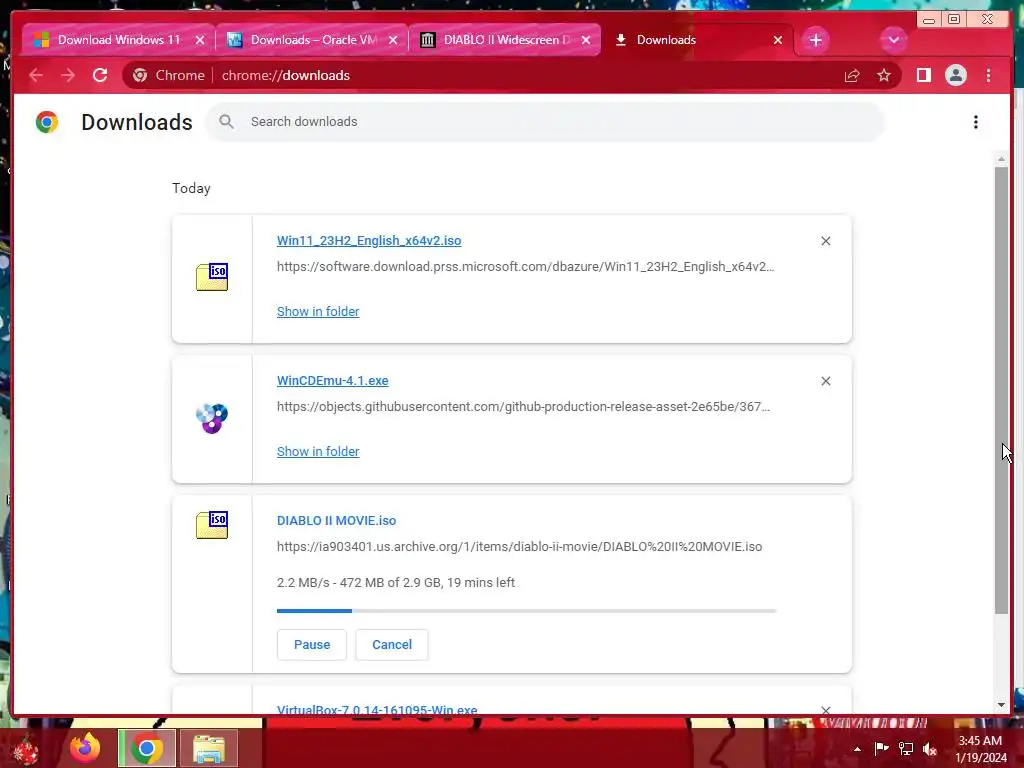Click the ISO file icon for Win11_23H2
This screenshot has width=1024, height=768.
click(212, 277)
